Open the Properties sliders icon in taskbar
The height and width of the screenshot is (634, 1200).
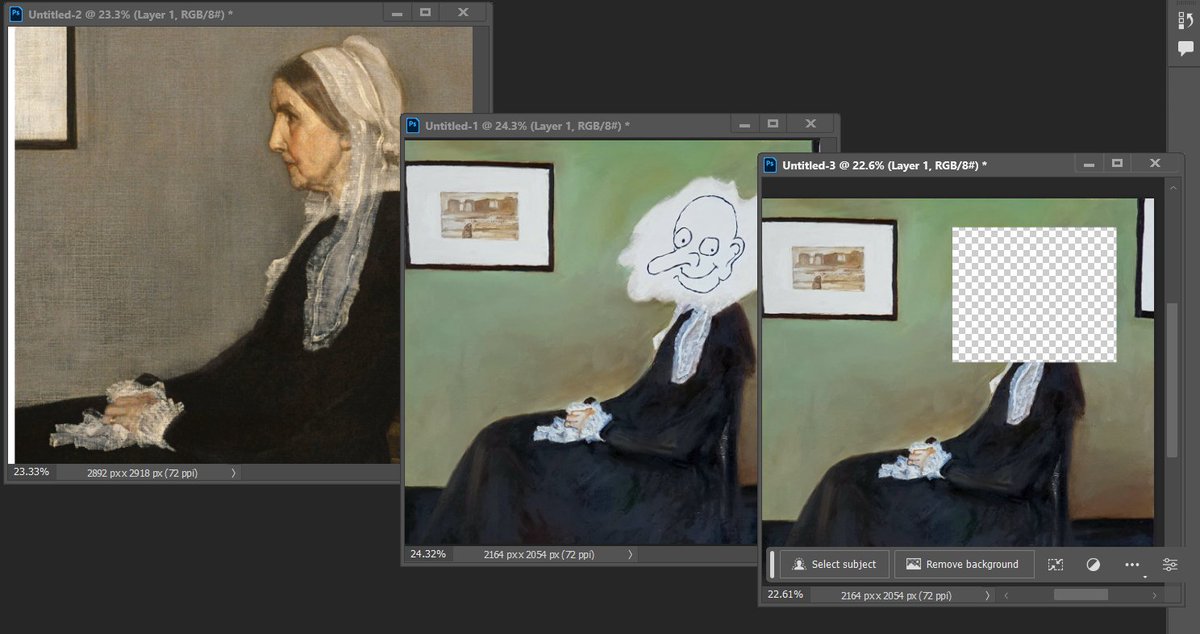point(1170,564)
